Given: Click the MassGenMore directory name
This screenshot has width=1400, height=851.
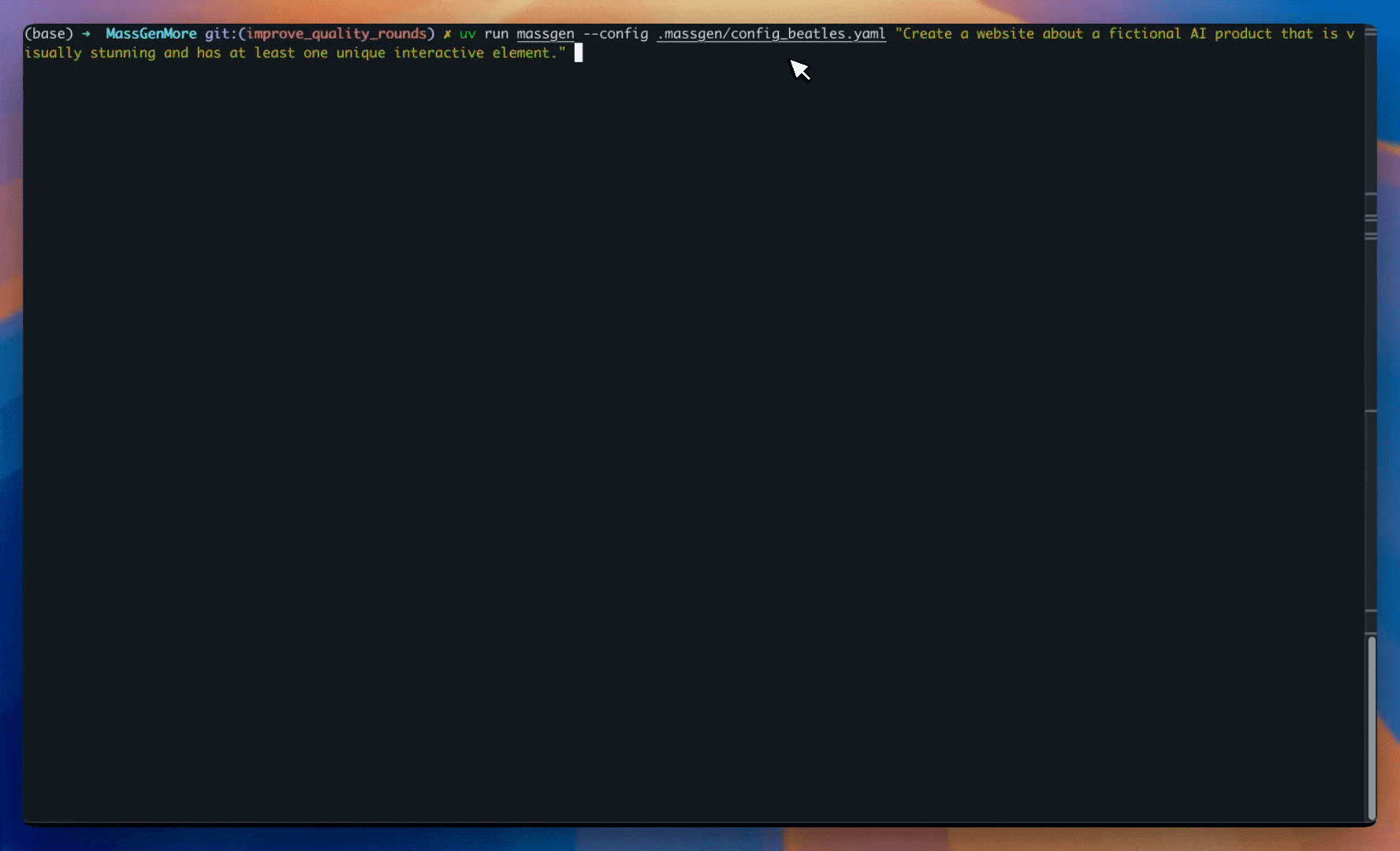Looking at the screenshot, I should click(151, 34).
